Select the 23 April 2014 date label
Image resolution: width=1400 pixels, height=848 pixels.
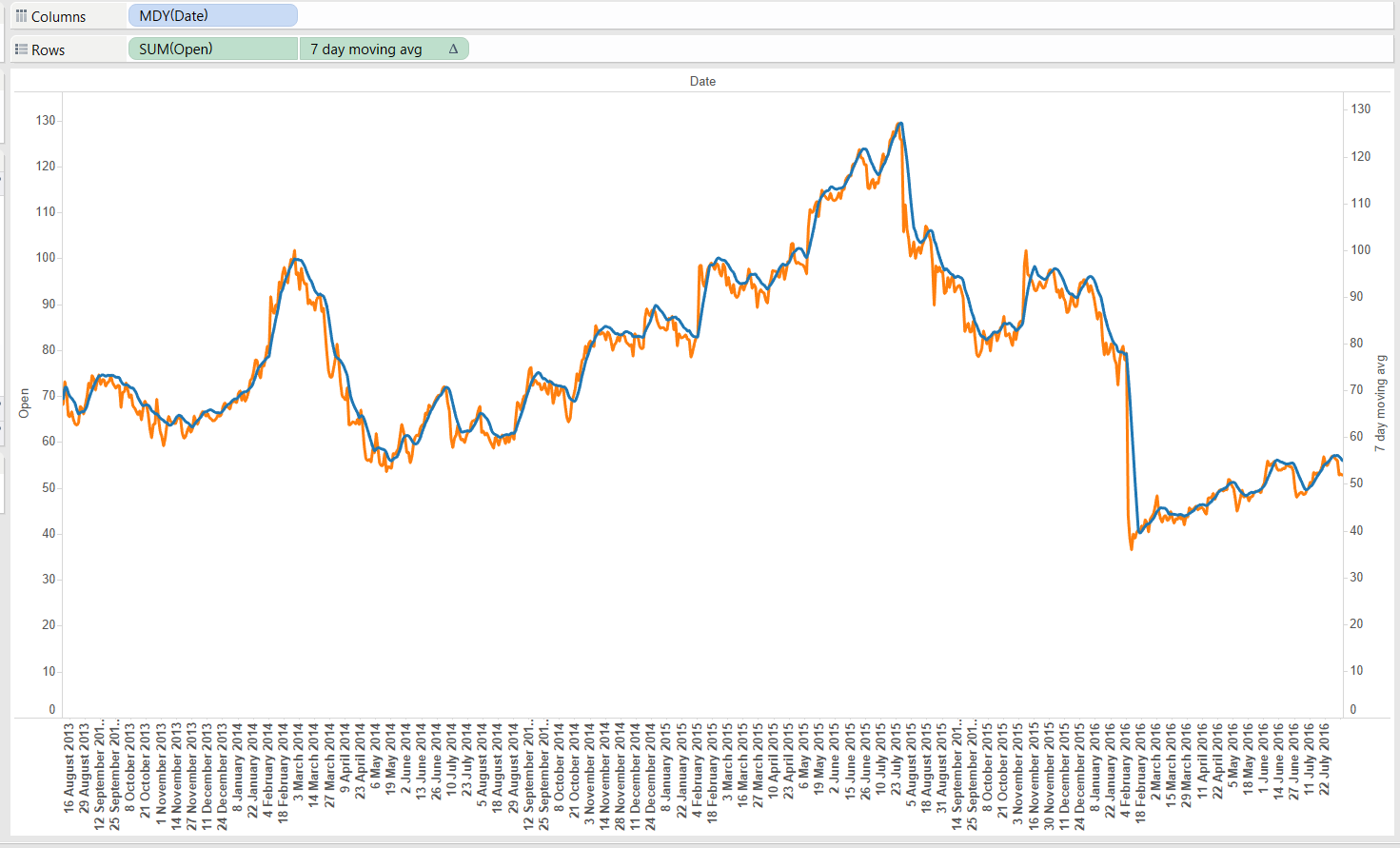(360, 761)
